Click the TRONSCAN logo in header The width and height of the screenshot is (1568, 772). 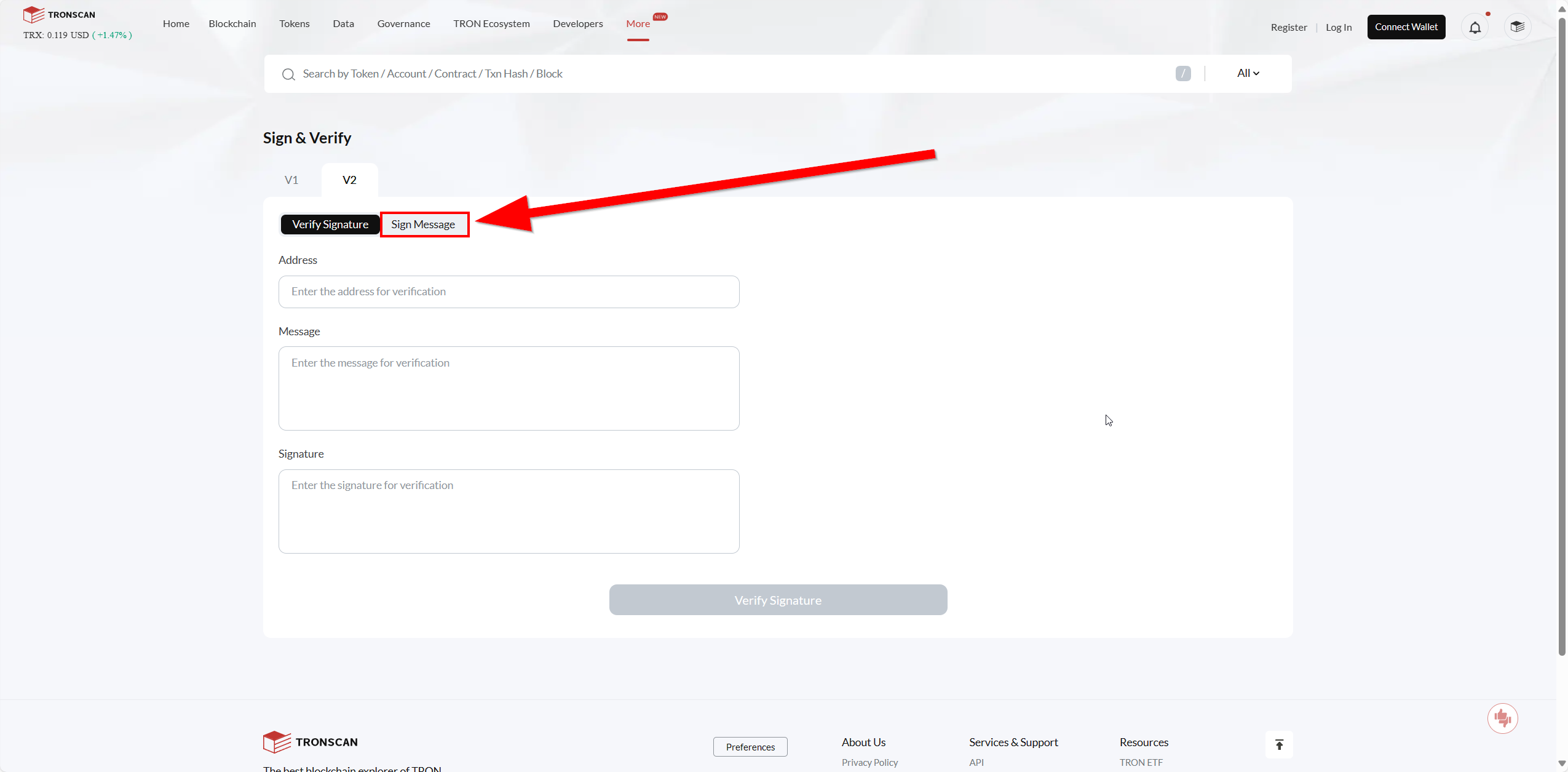click(x=59, y=15)
